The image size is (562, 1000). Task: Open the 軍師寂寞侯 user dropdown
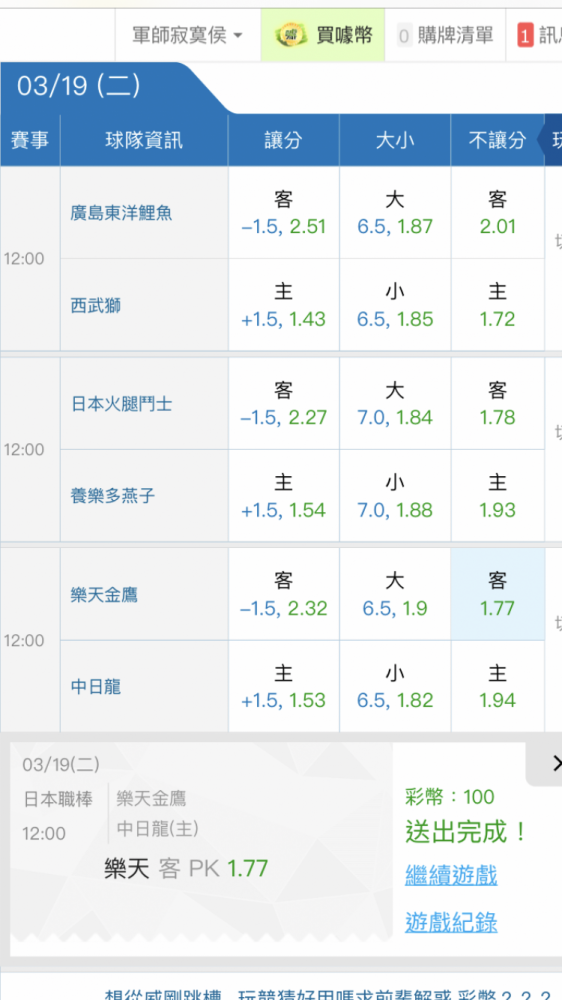pyautogui.click(x=188, y=35)
